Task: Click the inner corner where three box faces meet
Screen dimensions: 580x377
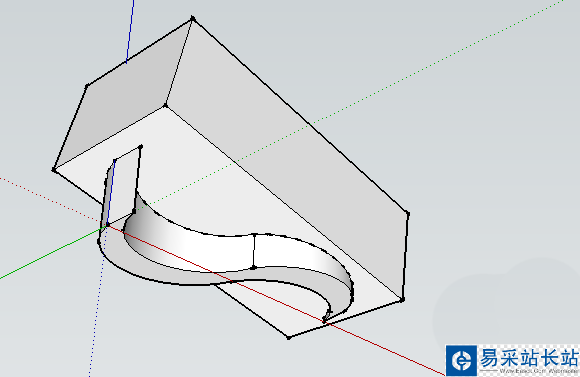Action: [x=165, y=106]
